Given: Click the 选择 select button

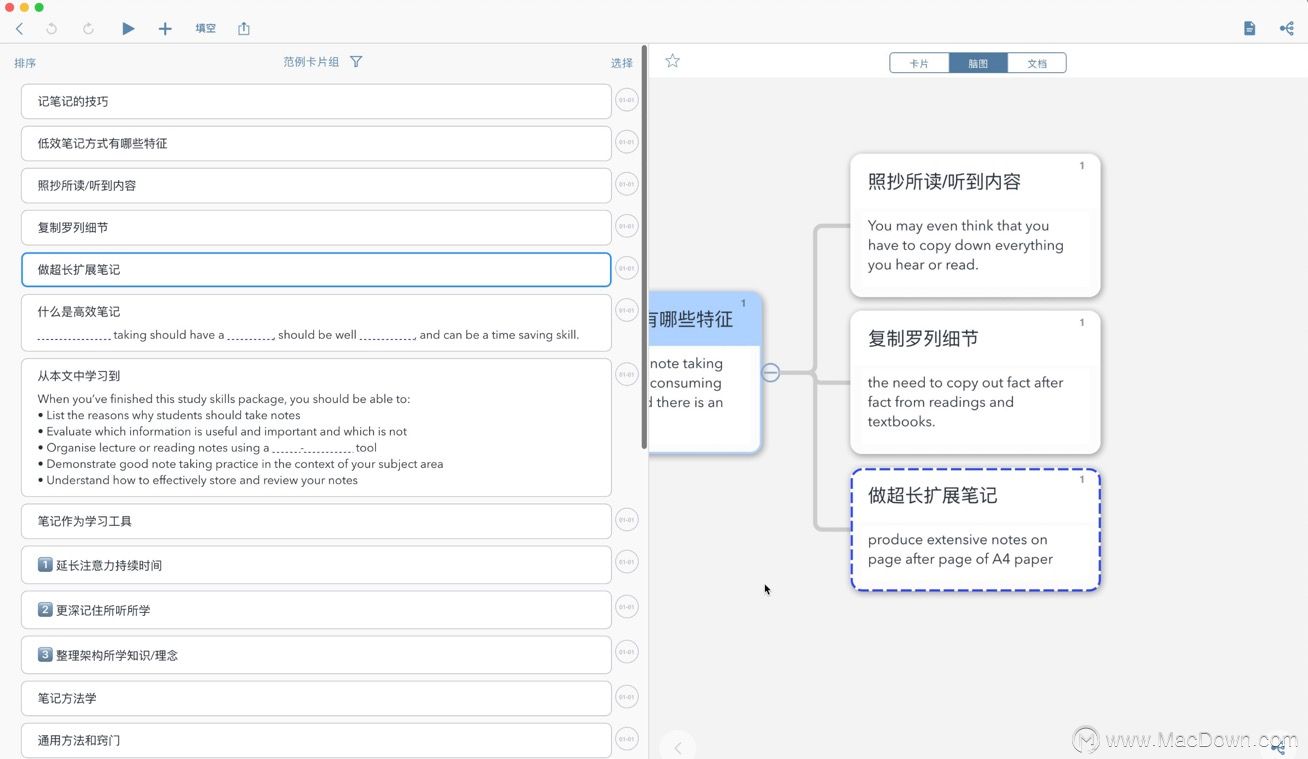Looking at the screenshot, I should (x=622, y=63).
